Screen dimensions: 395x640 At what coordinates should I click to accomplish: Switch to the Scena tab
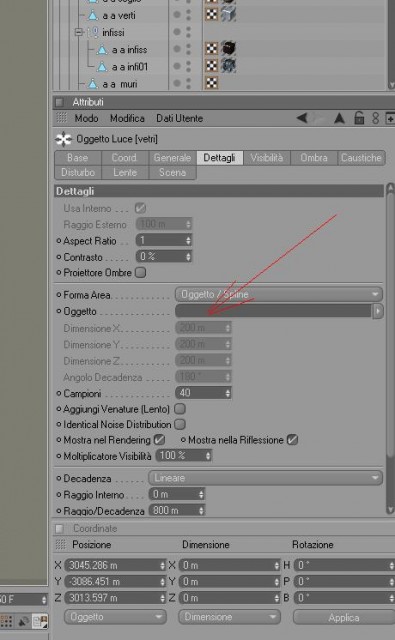[173, 172]
